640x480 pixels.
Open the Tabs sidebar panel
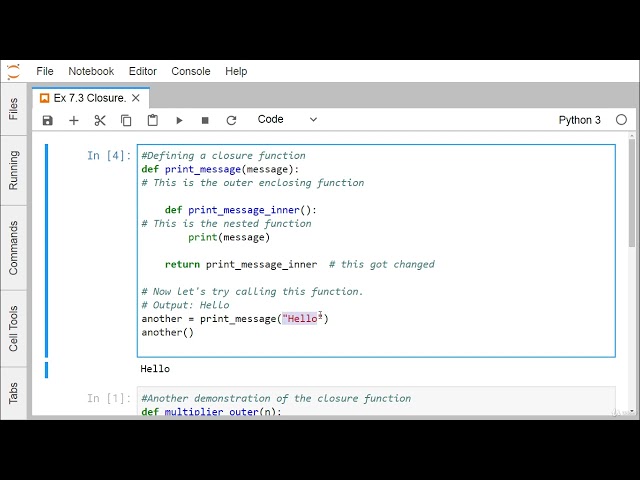(13, 393)
